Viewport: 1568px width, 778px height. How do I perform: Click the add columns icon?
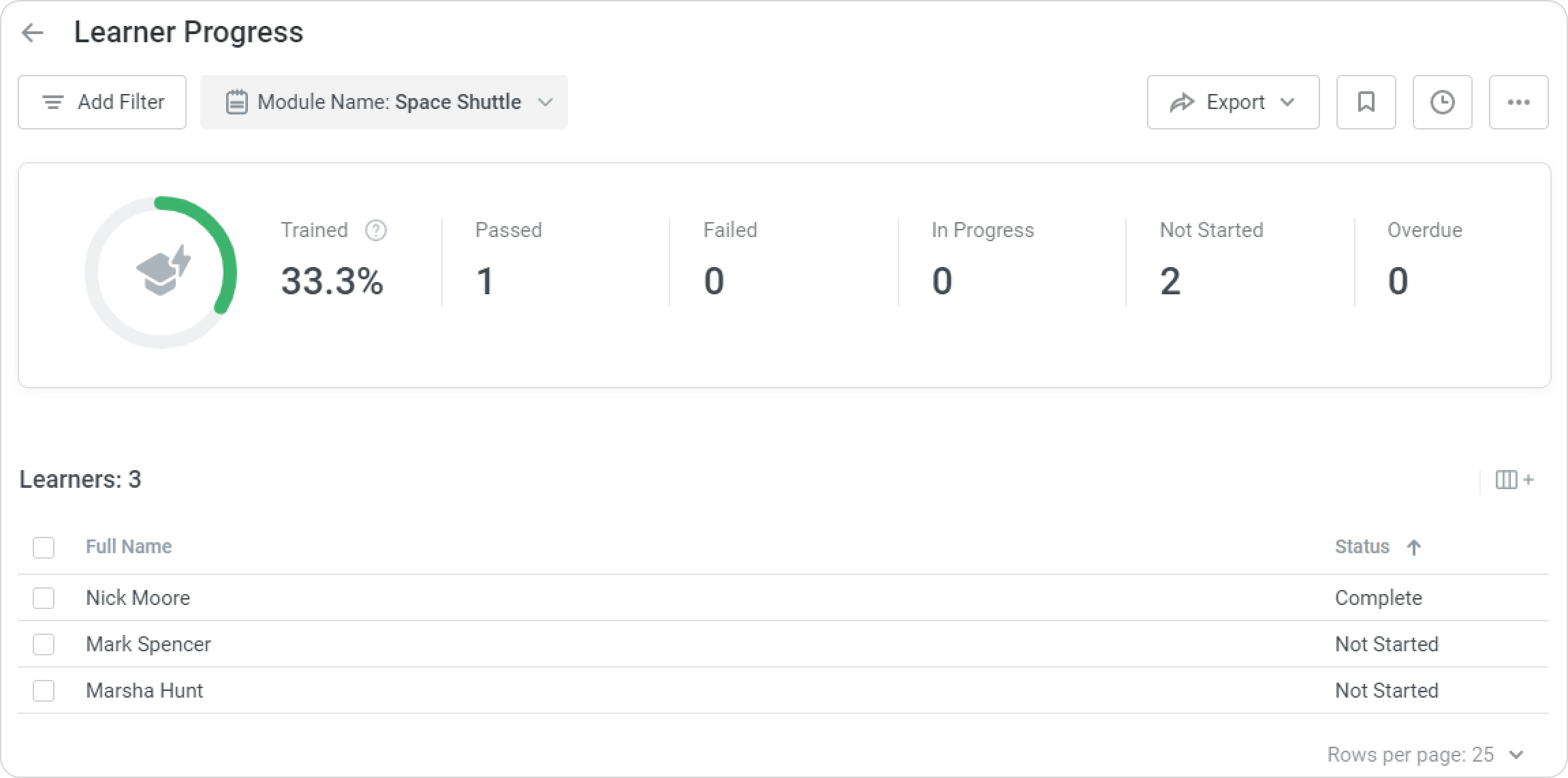click(1514, 480)
